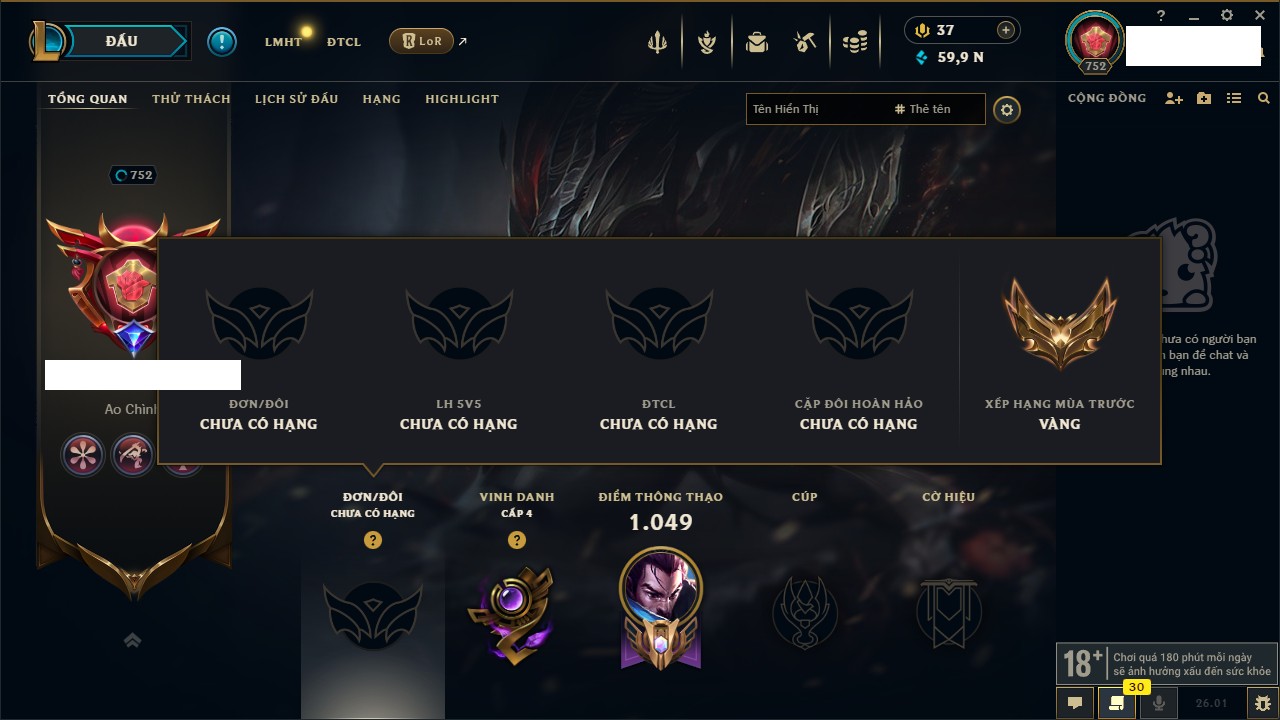
Task: Switch to the Thử Thách tab
Action: [191, 99]
